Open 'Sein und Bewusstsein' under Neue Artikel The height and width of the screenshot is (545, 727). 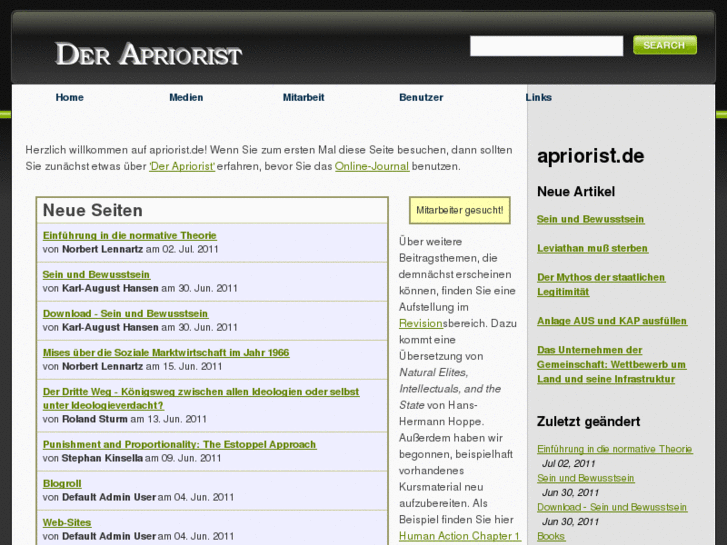[x=590, y=219]
